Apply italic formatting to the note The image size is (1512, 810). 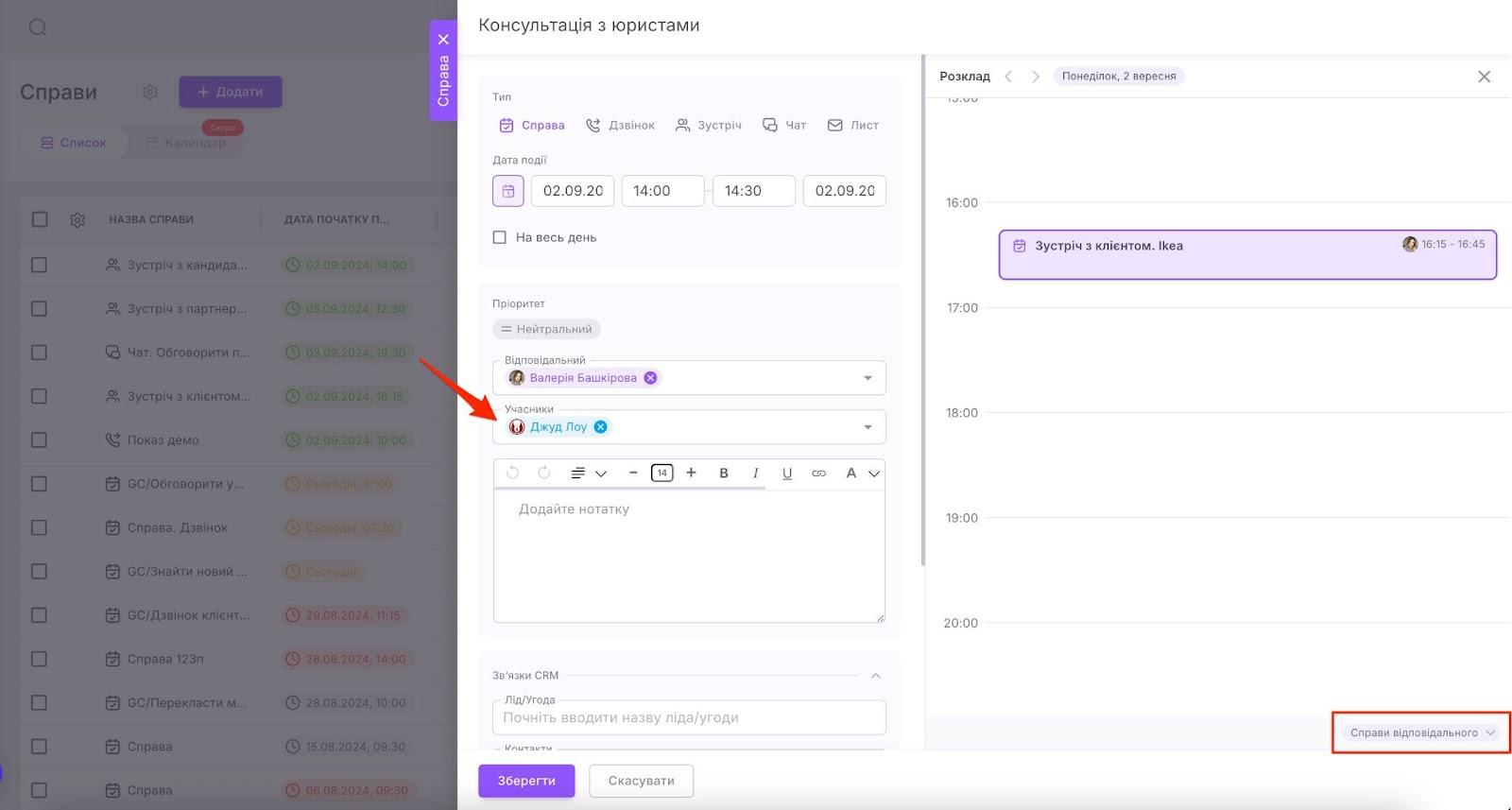tap(755, 473)
